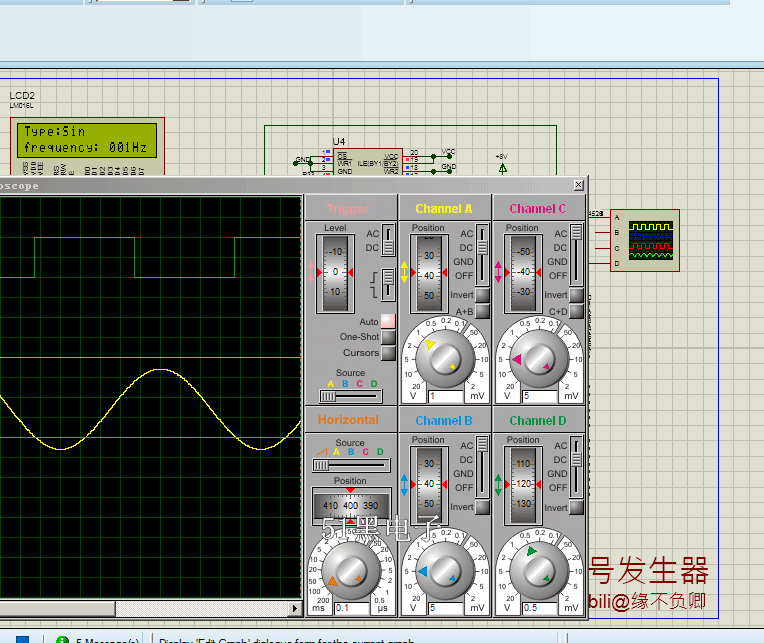This screenshot has height=643, width=764.
Task: Select the LCD2 display component
Action: click(87, 146)
